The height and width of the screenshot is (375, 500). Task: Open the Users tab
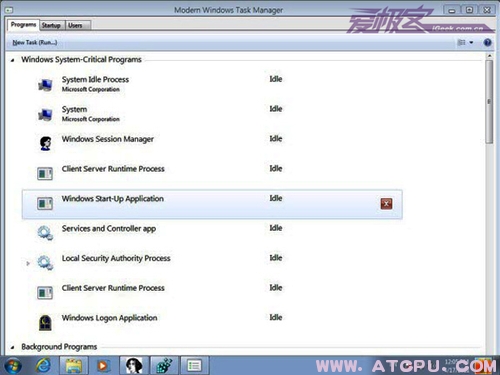point(75,25)
